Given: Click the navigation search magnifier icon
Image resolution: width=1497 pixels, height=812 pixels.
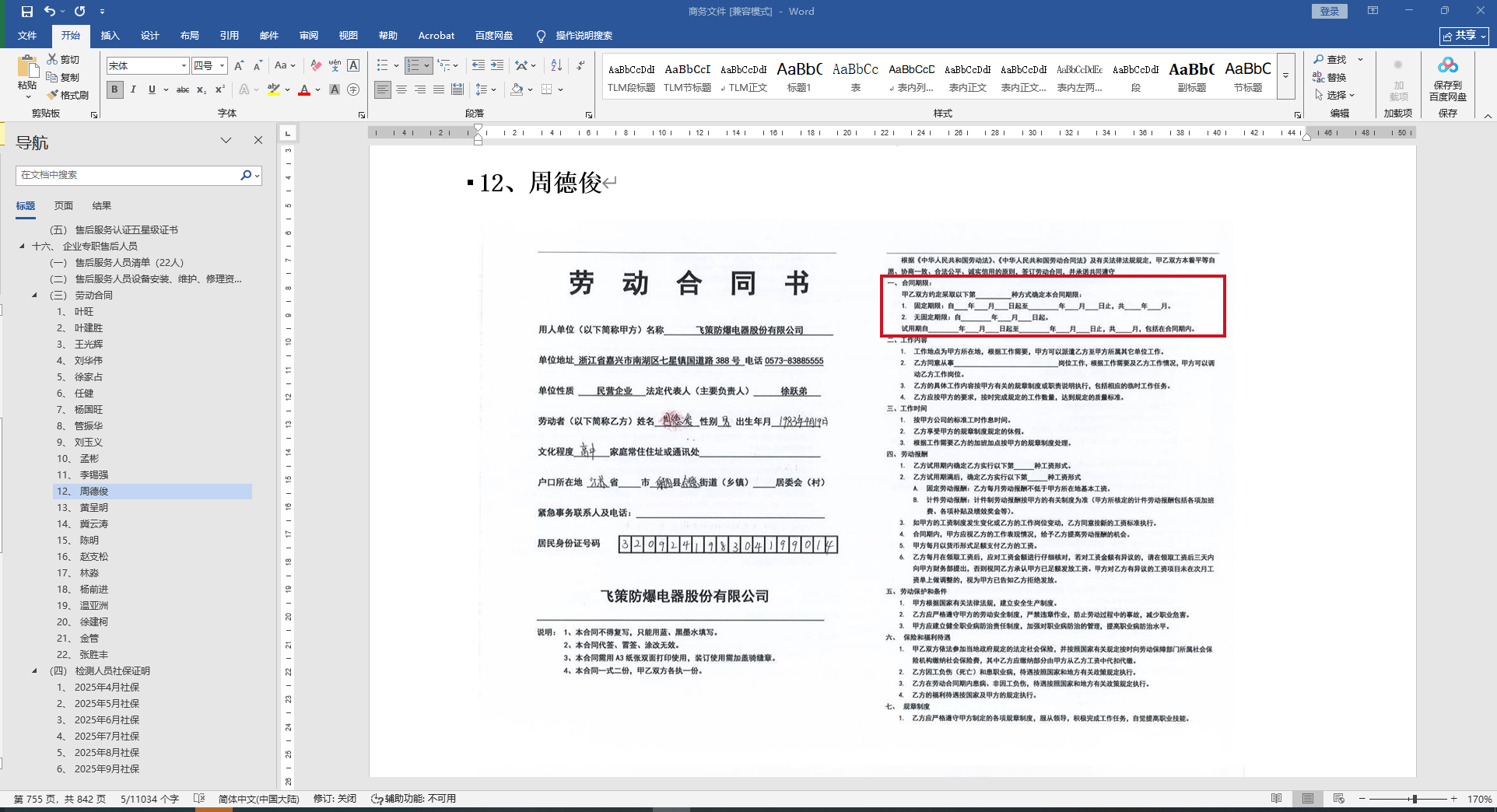Looking at the screenshot, I should (246, 175).
